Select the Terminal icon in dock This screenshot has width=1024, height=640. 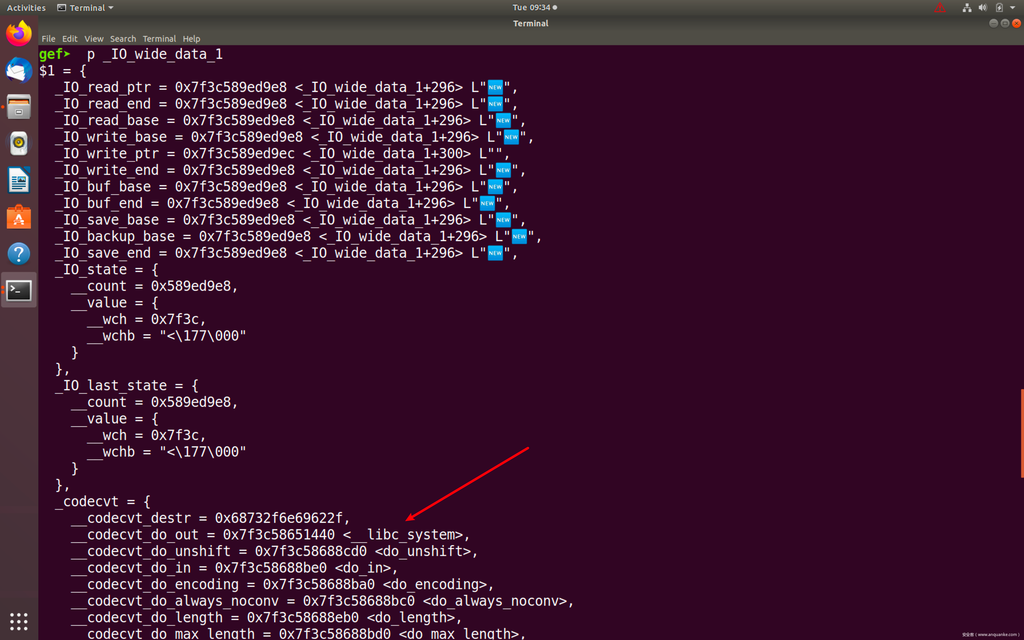click(x=19, y=290)
